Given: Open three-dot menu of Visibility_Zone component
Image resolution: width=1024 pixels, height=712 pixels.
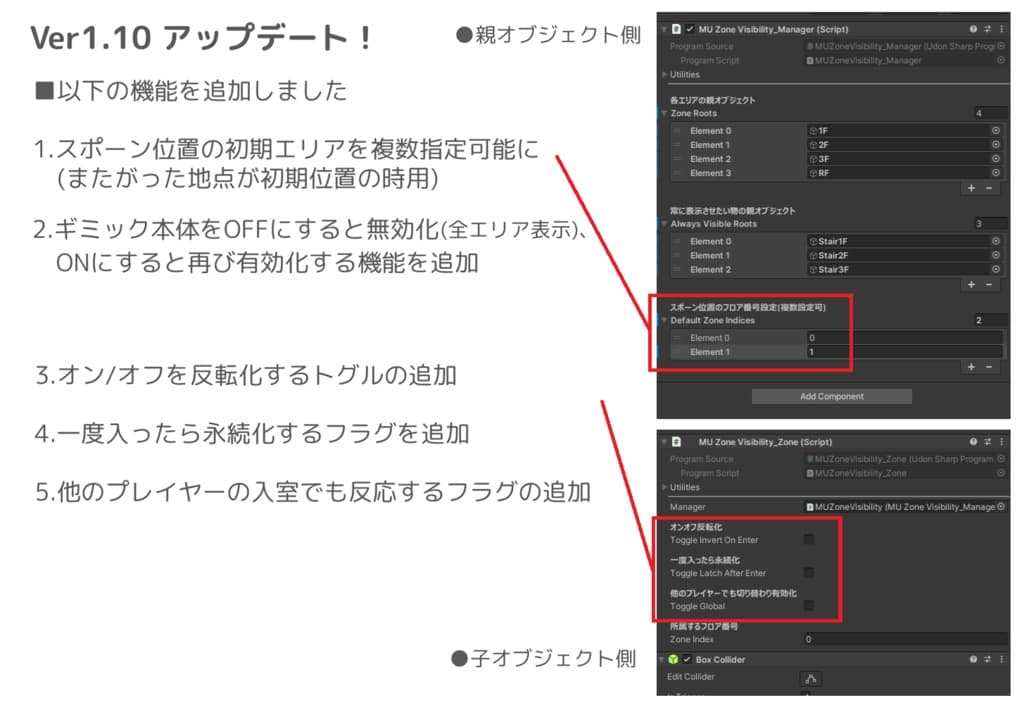Looking at the screenshot, I should (x=1001, y=442).
